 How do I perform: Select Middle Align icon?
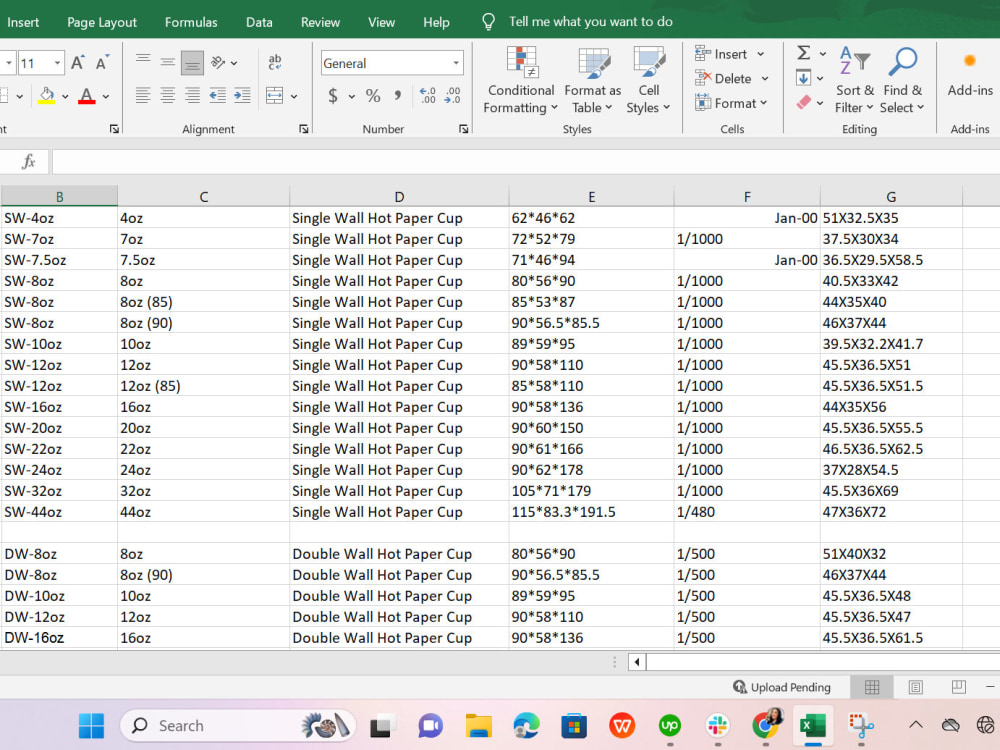click(x=168, y=62)
